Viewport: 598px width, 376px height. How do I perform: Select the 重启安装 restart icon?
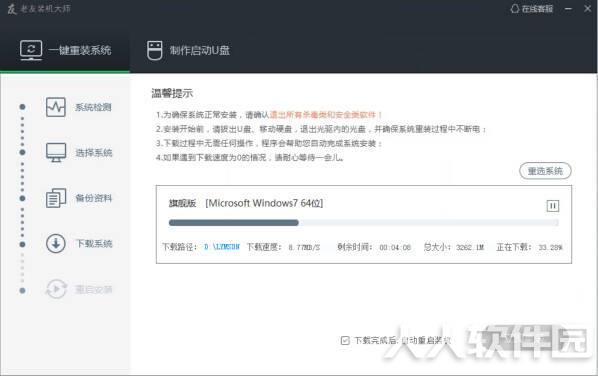tap(56, 289)
